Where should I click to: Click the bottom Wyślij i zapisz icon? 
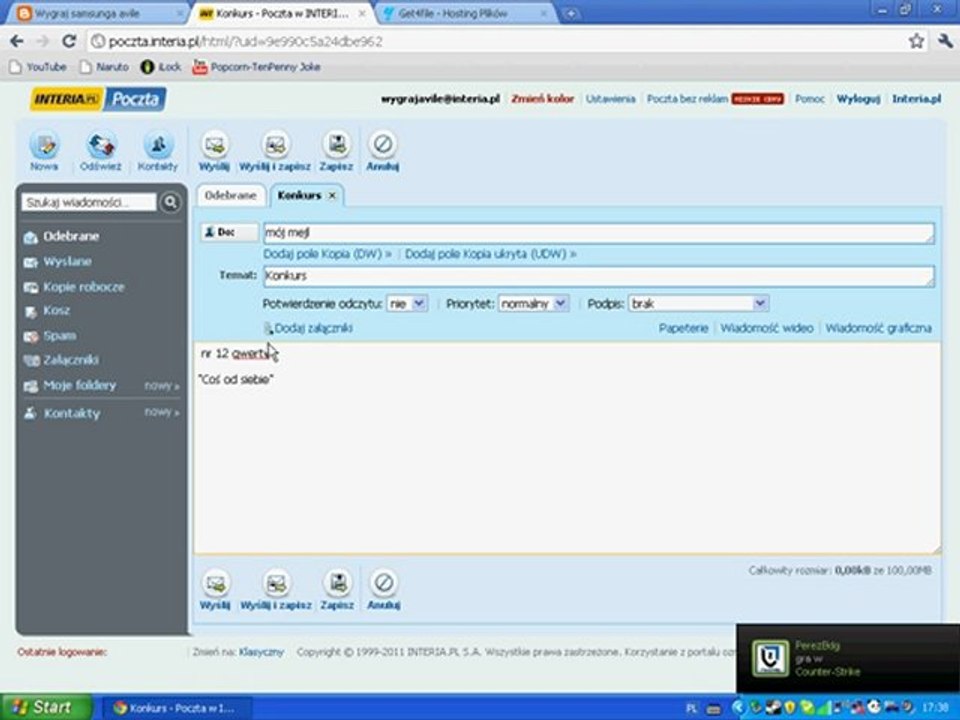(276, 583)
